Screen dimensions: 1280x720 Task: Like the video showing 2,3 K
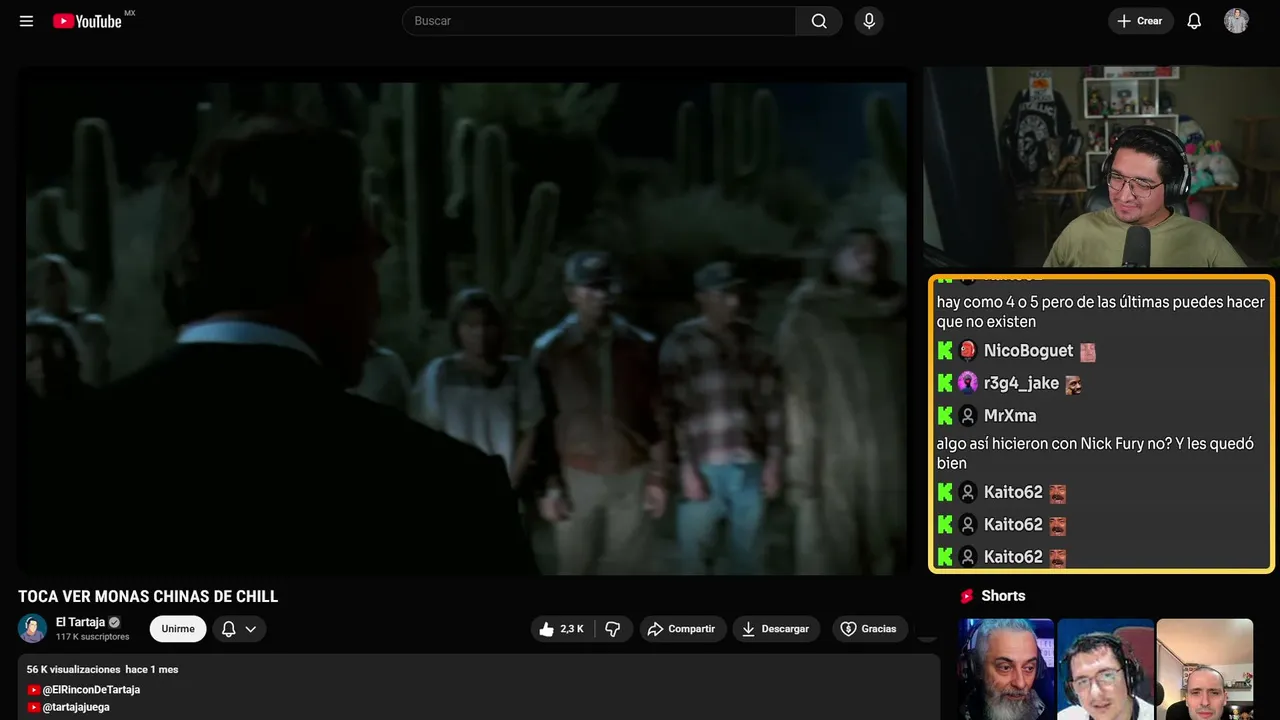pos(563,629)
